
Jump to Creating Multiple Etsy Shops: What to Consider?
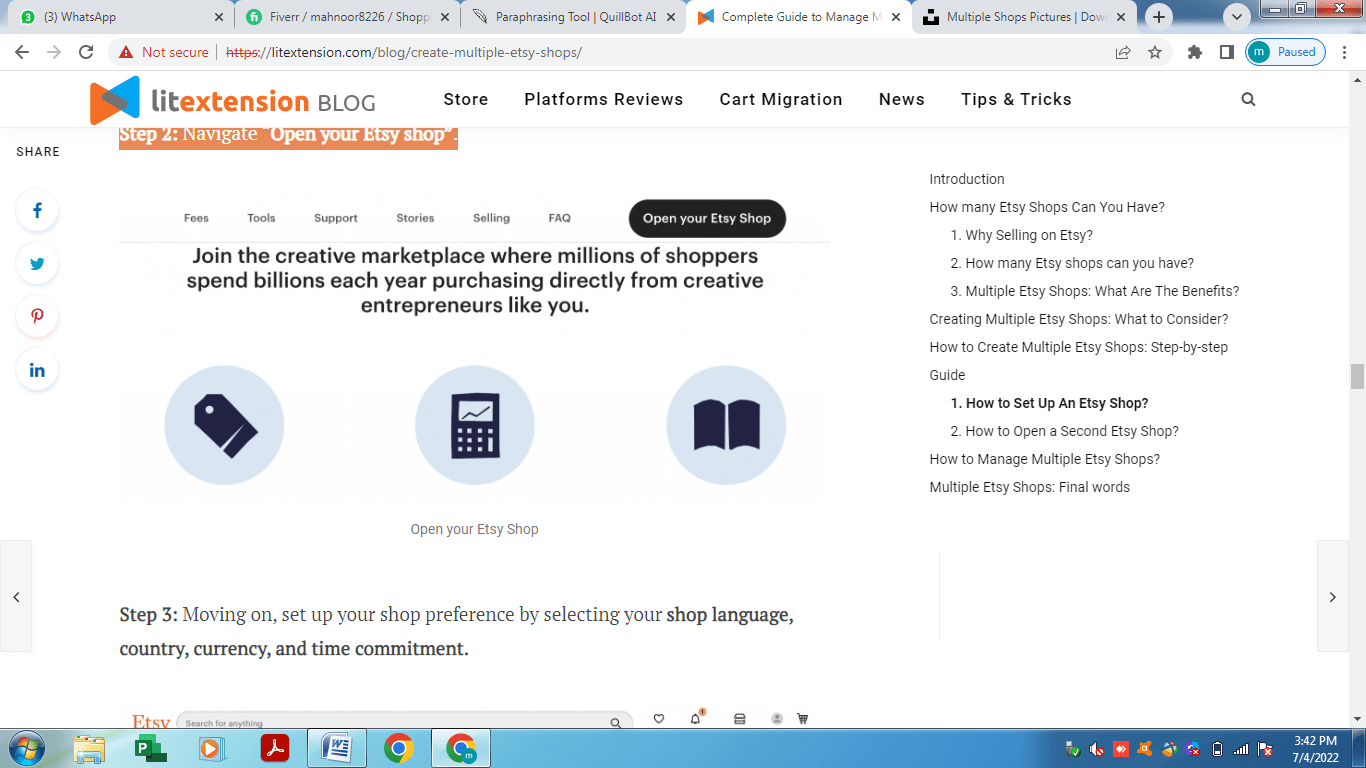click(1079, 319)
